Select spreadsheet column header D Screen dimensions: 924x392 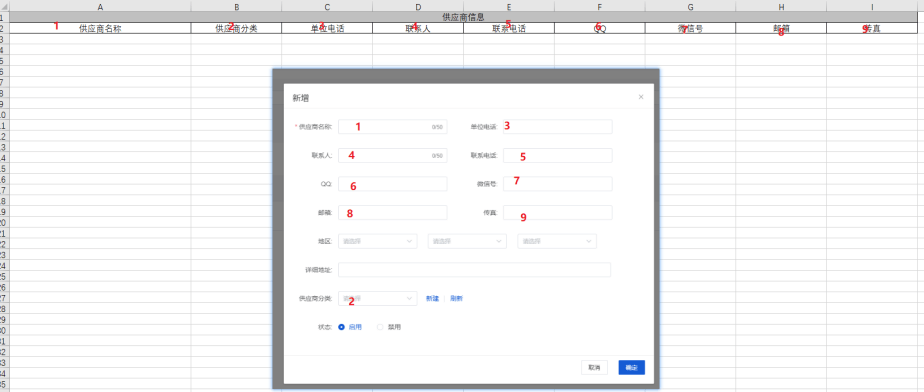pyautogui.click(x=418, y=6)
